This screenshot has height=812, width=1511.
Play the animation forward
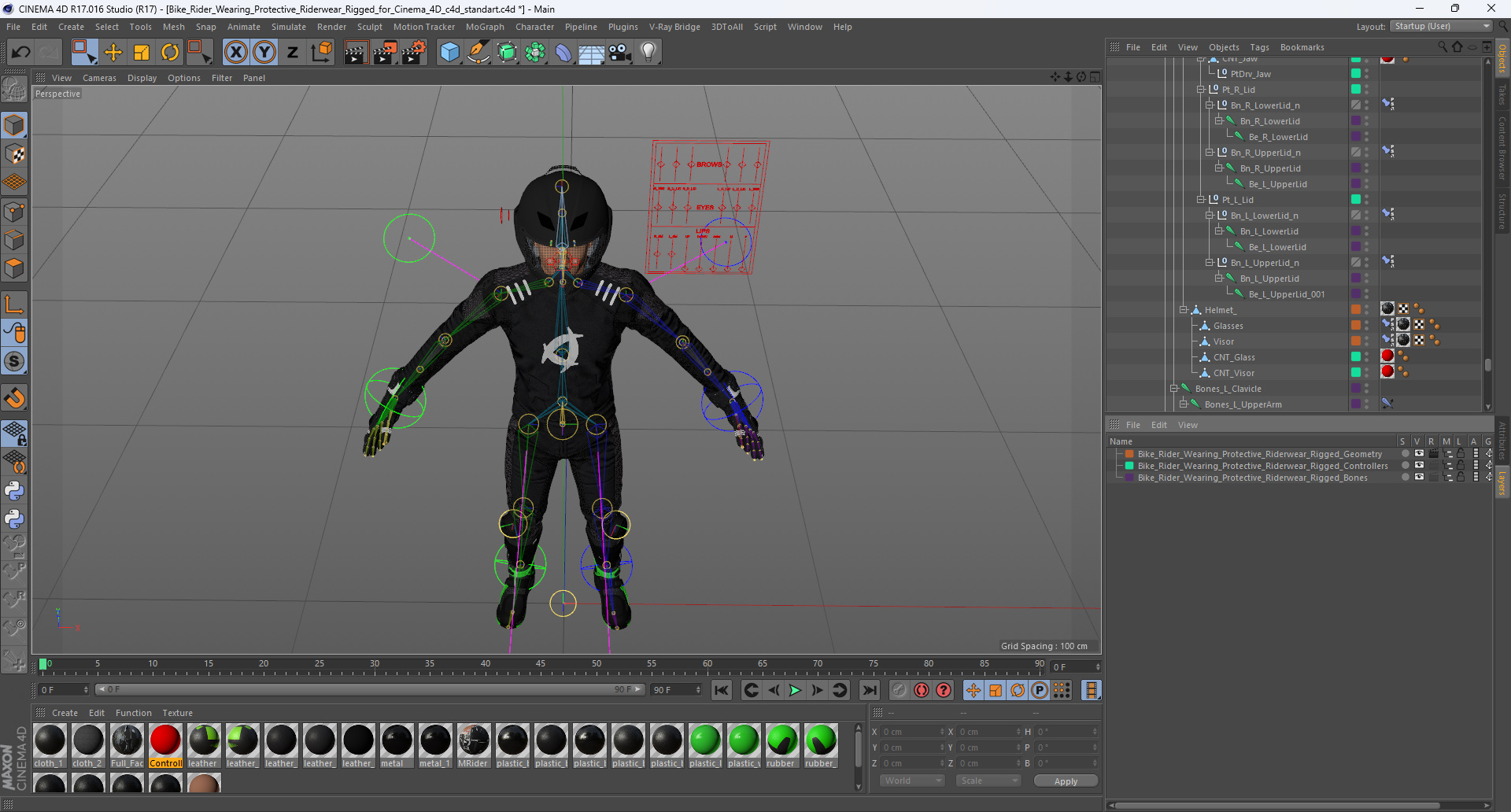[796, 690]
